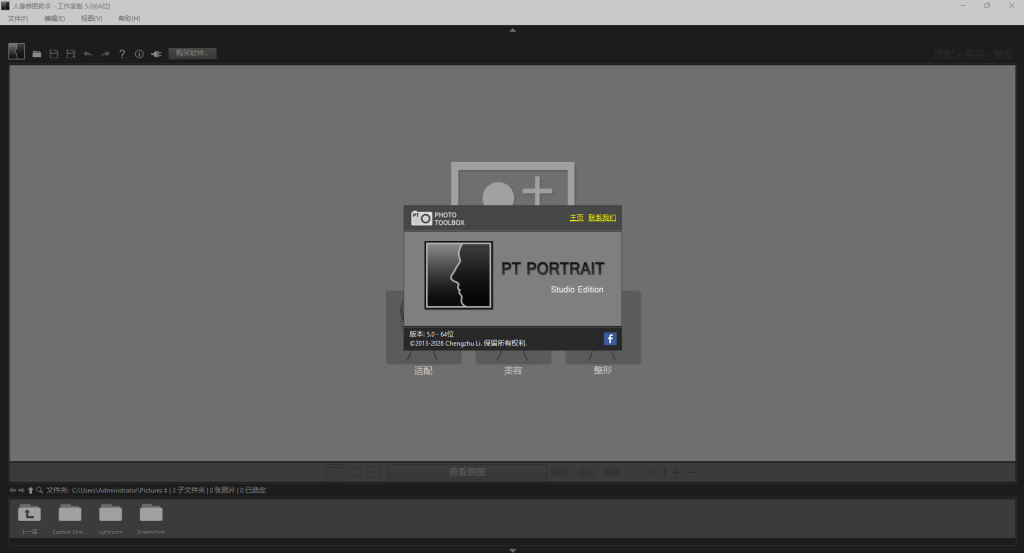
Task: Undo the last action with the arrow icon
Action: [88, 54]
